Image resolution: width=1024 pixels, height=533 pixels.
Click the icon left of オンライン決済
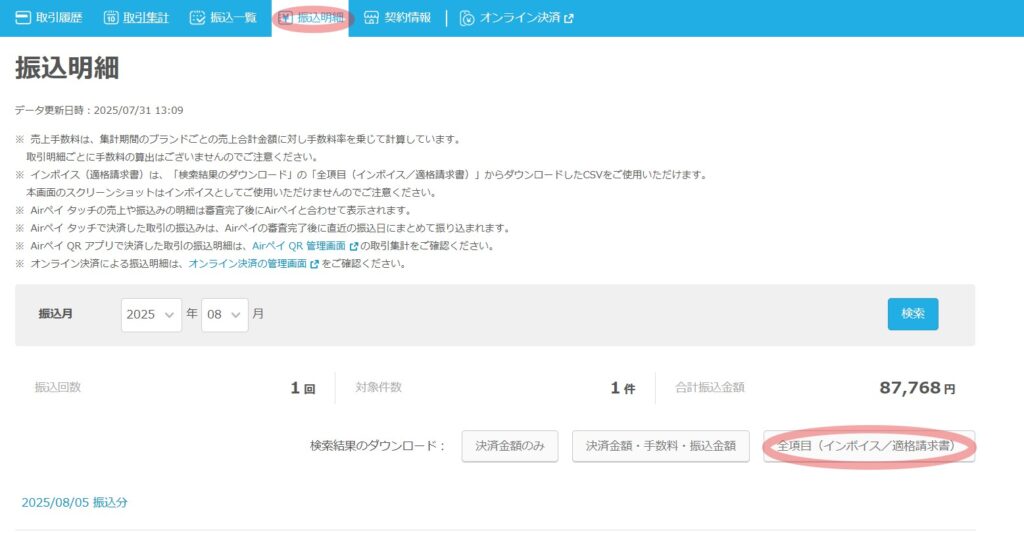467,18
